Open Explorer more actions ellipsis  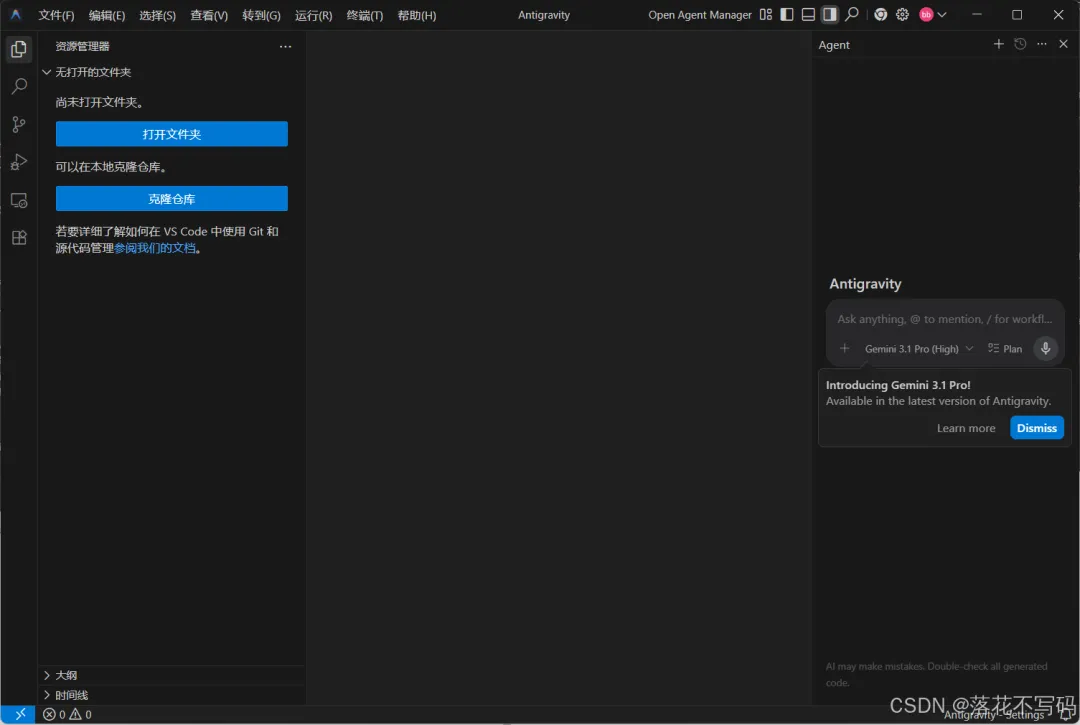point(285,46)
